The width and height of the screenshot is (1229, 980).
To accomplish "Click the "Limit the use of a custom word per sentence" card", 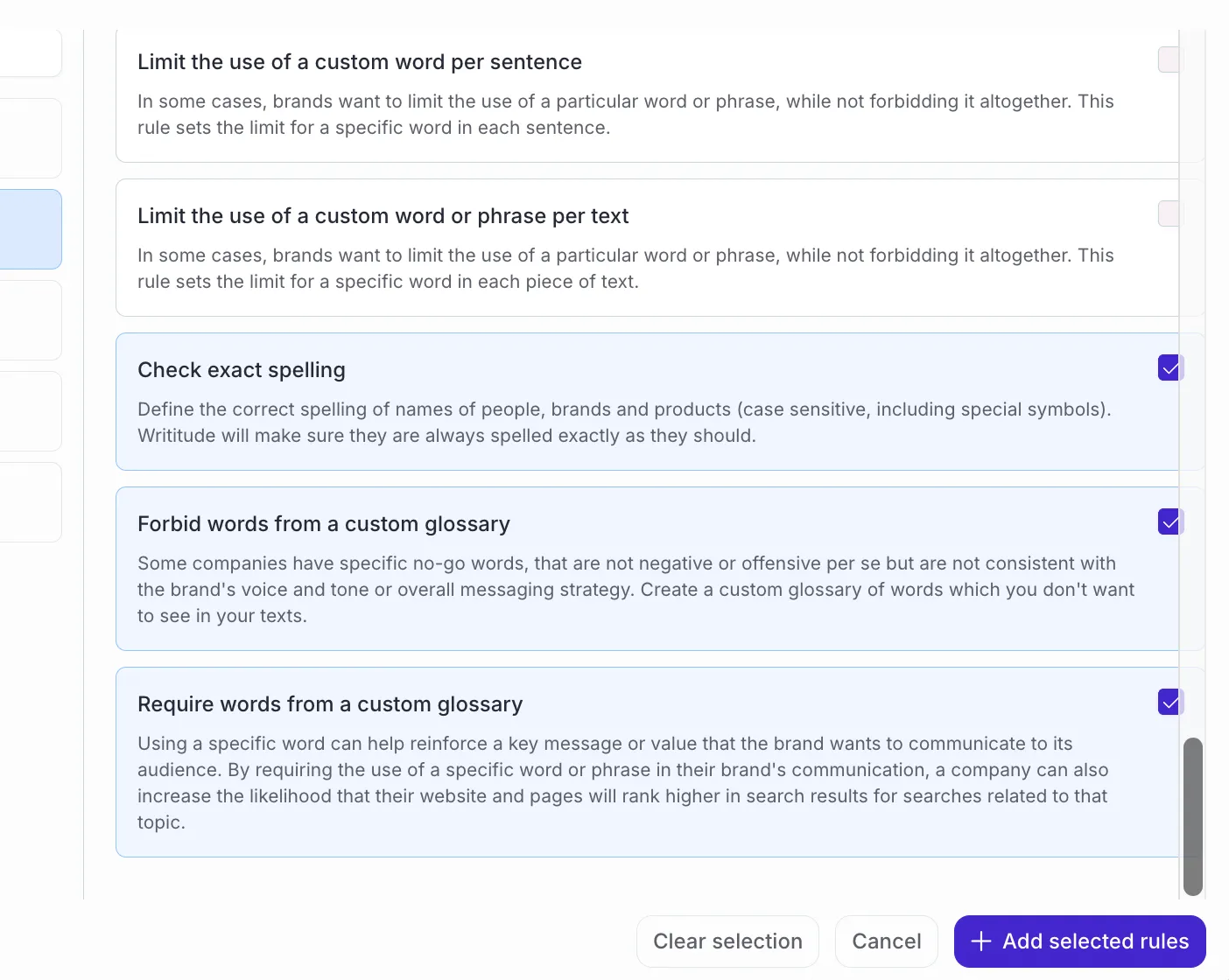I will (613, 94).
